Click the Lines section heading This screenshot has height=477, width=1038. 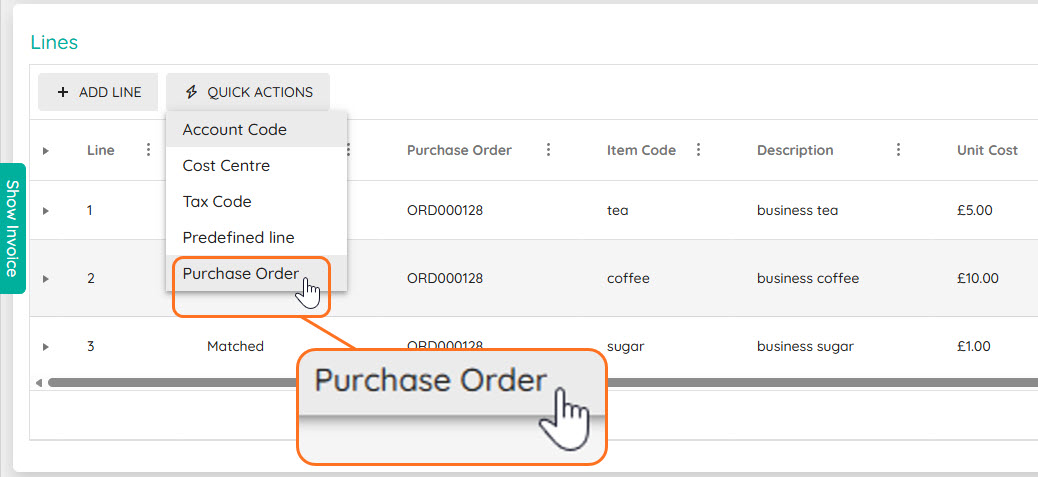tap(54, 42)
